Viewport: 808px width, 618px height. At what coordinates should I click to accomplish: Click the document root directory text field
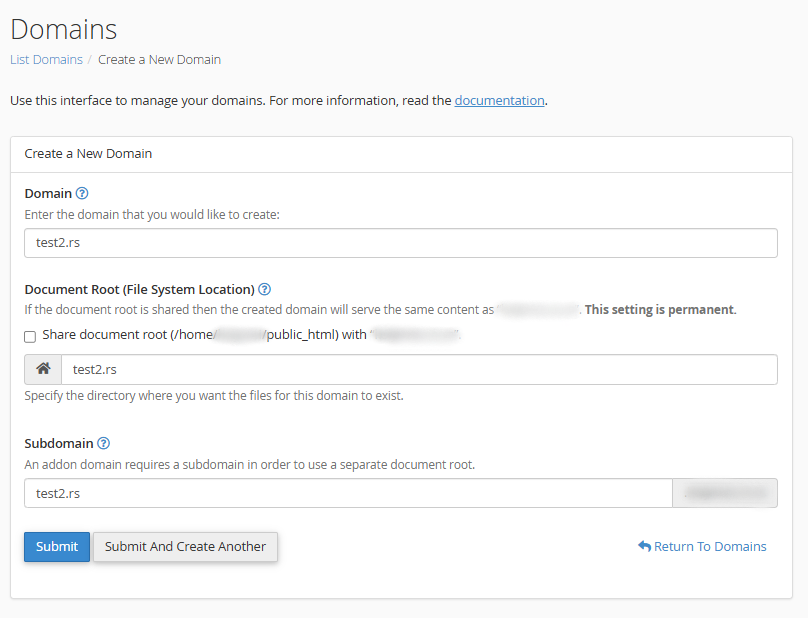tap(419, 369)
